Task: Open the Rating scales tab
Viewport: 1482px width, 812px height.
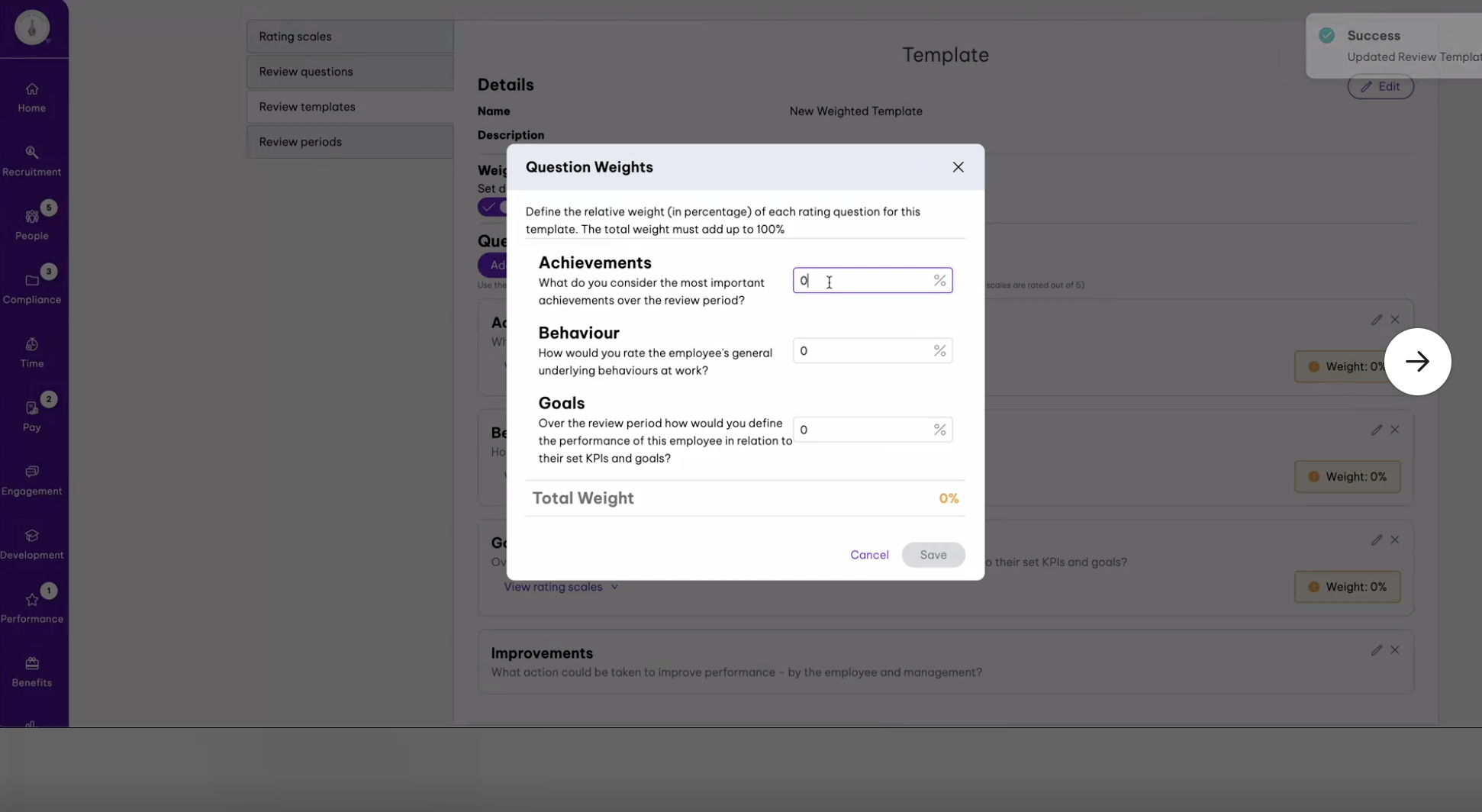Action: (x=350, y=37)
